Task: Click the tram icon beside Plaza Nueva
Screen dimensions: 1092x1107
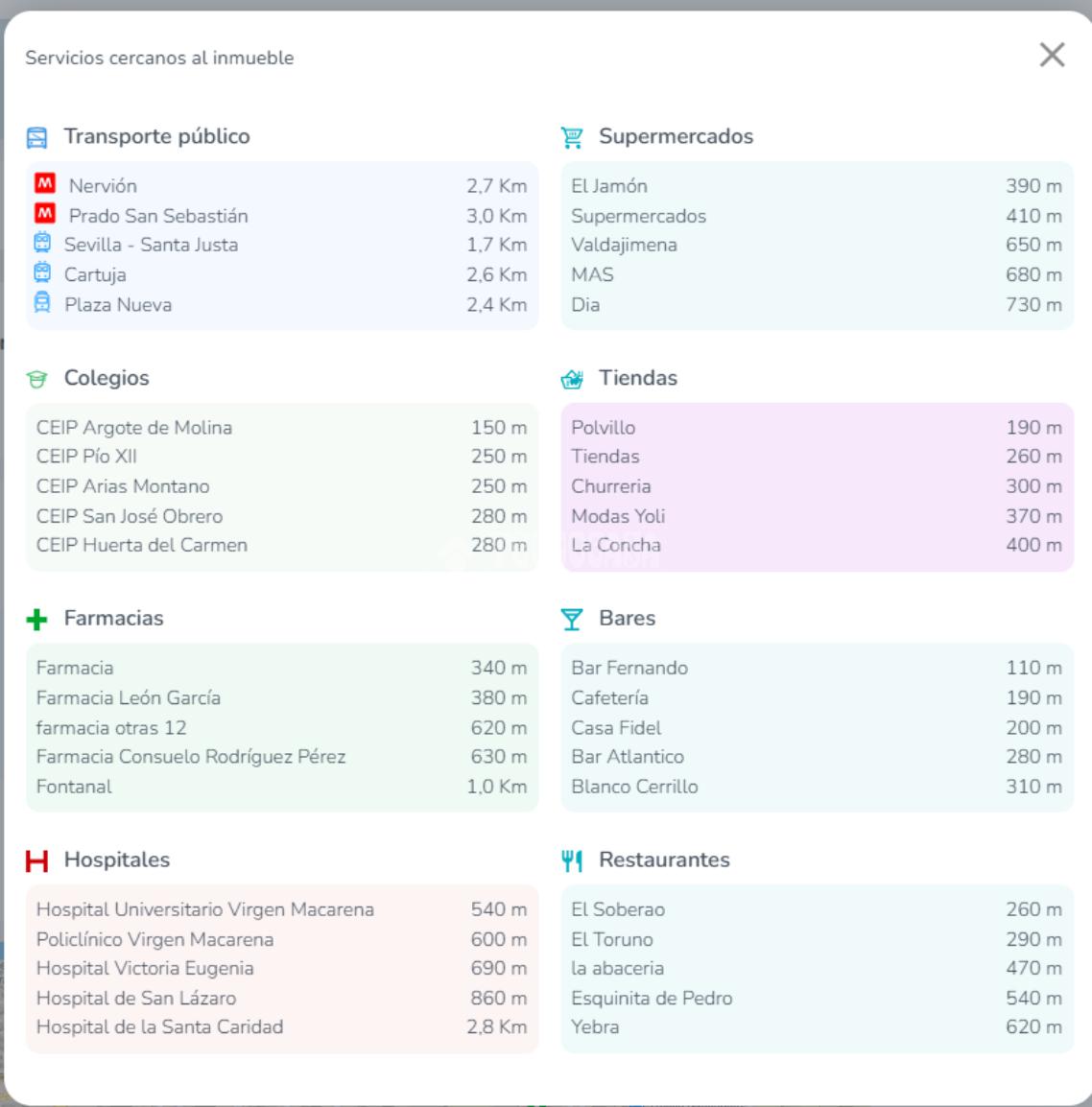Action: click(x=42, y=303)
